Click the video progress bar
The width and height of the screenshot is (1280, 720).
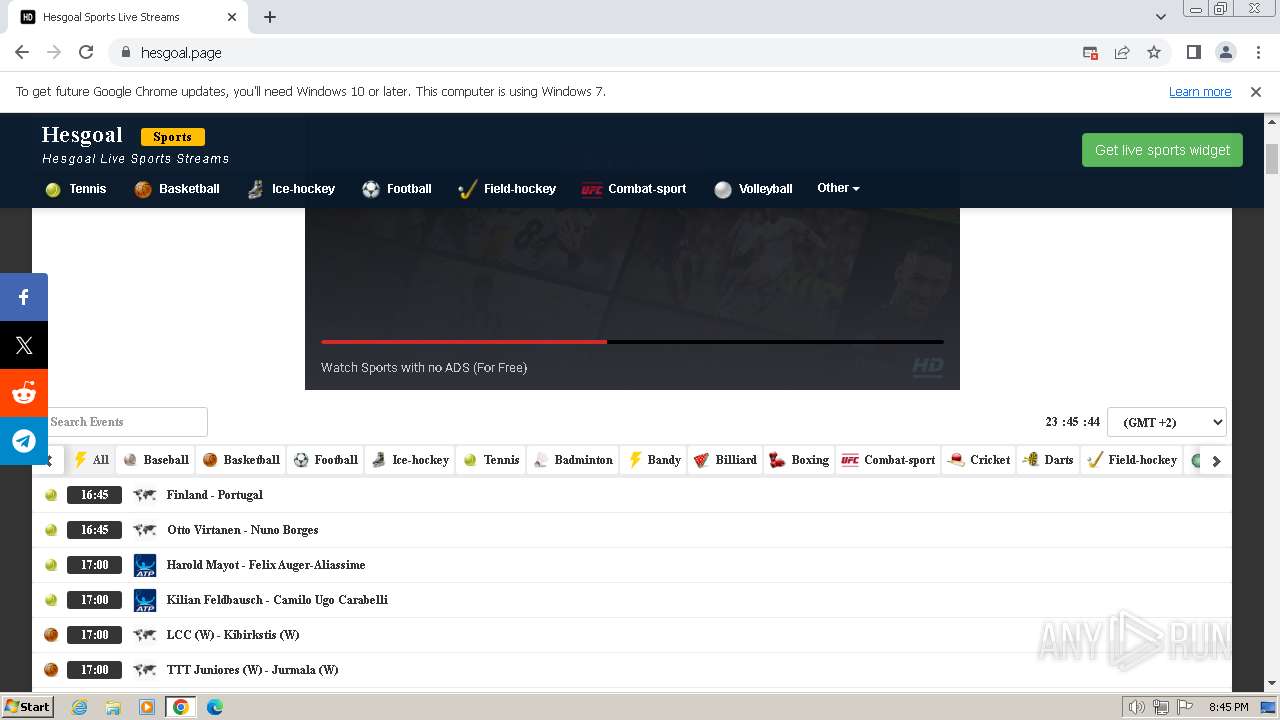tap(632, 342)
